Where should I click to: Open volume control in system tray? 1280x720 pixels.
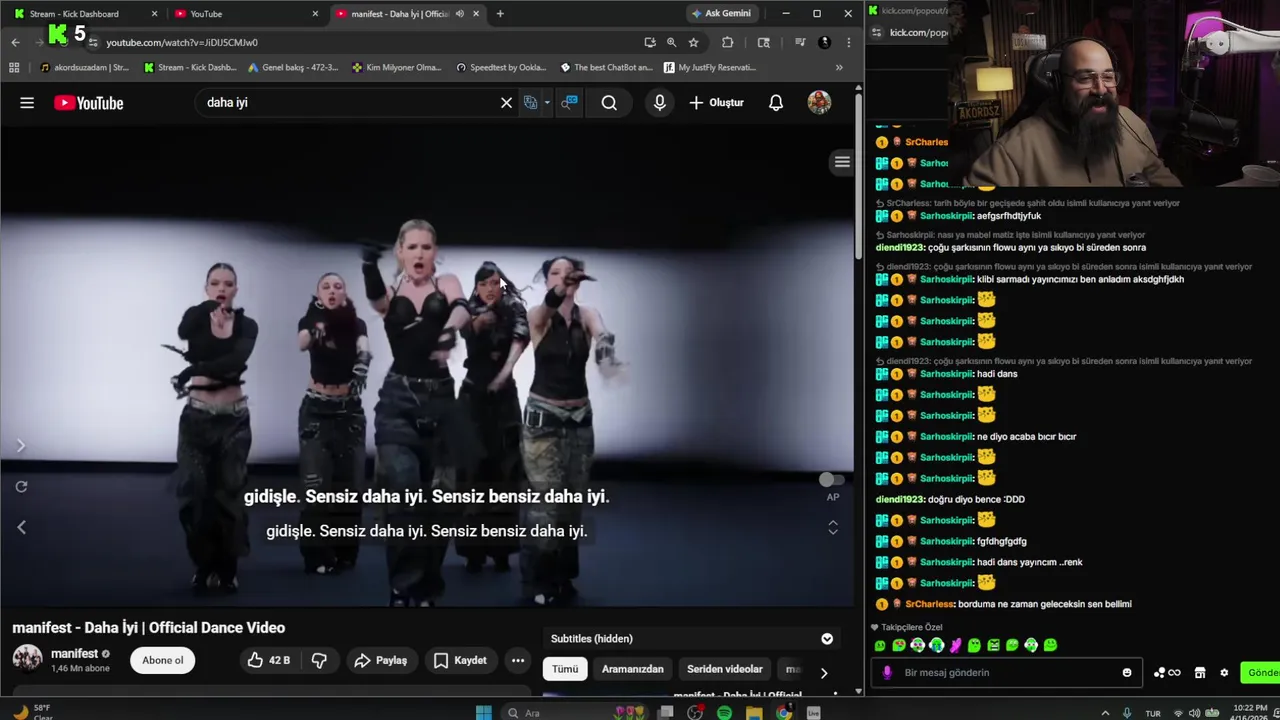pos(1193,713)
